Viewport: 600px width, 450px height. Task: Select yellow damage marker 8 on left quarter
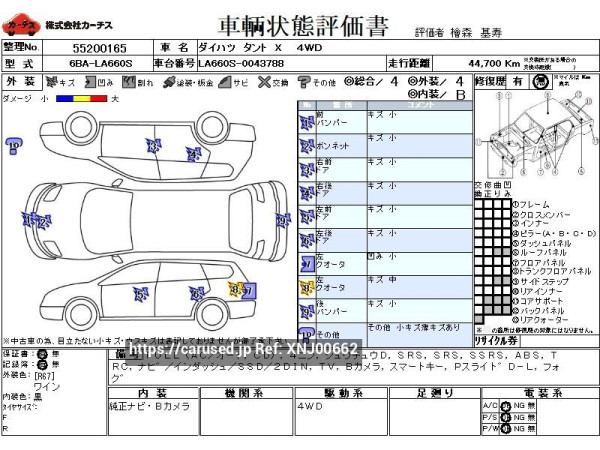click(235, 290)
